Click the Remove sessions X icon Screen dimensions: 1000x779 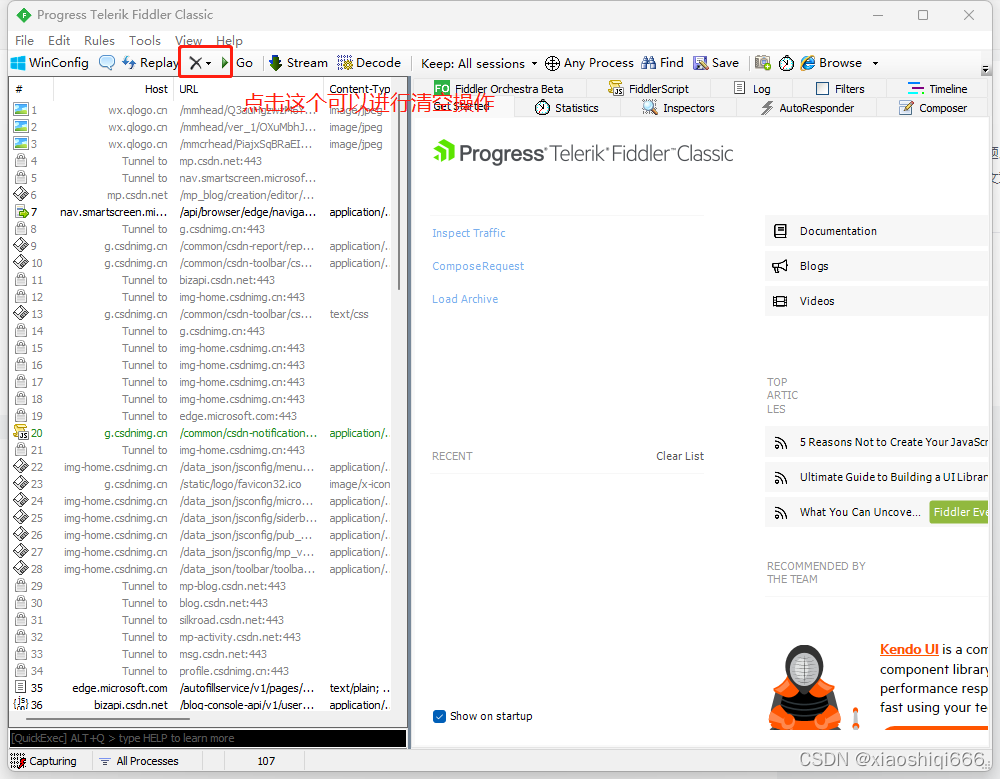(195, 63)
